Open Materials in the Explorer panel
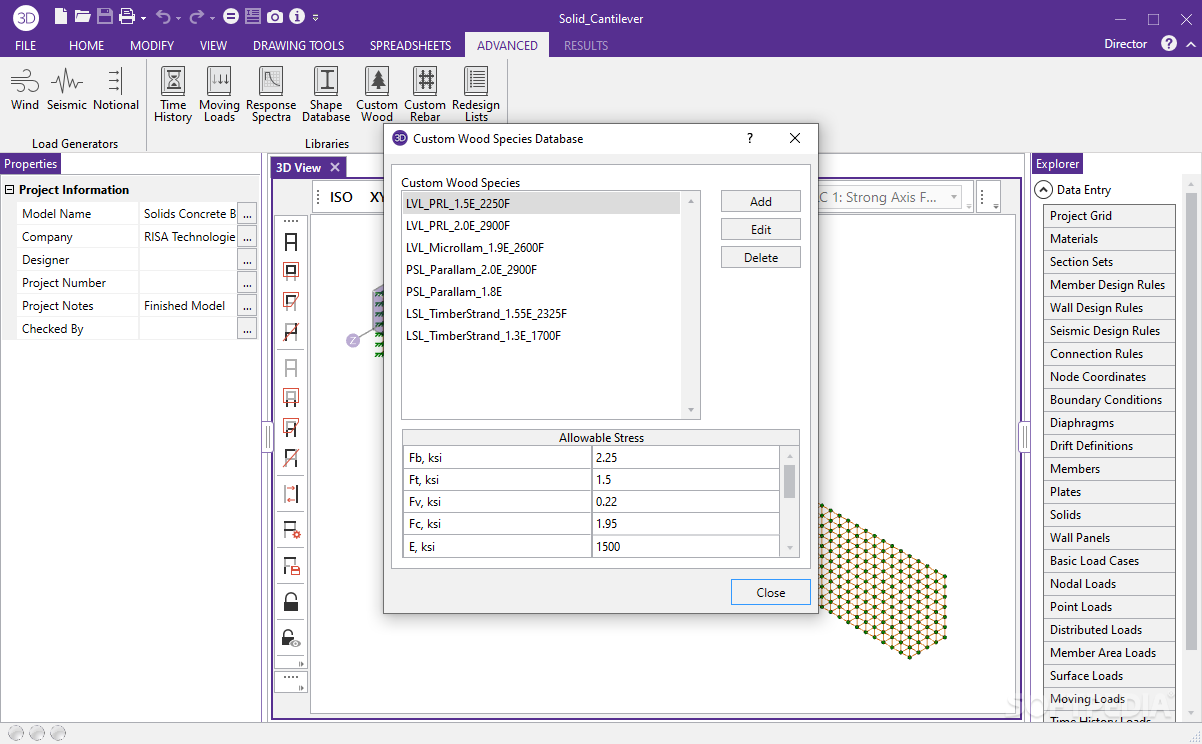 click(1109, 238)
